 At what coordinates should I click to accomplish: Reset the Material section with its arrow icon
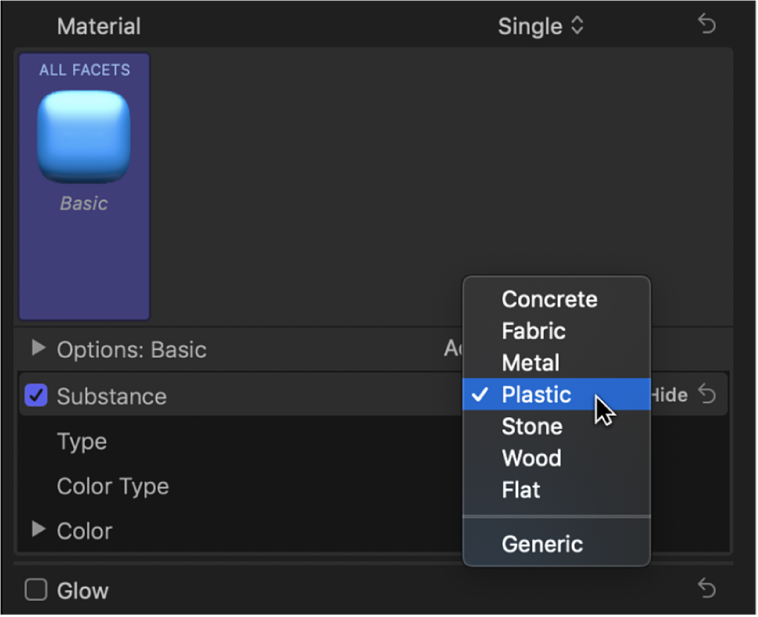pos(707,26)
